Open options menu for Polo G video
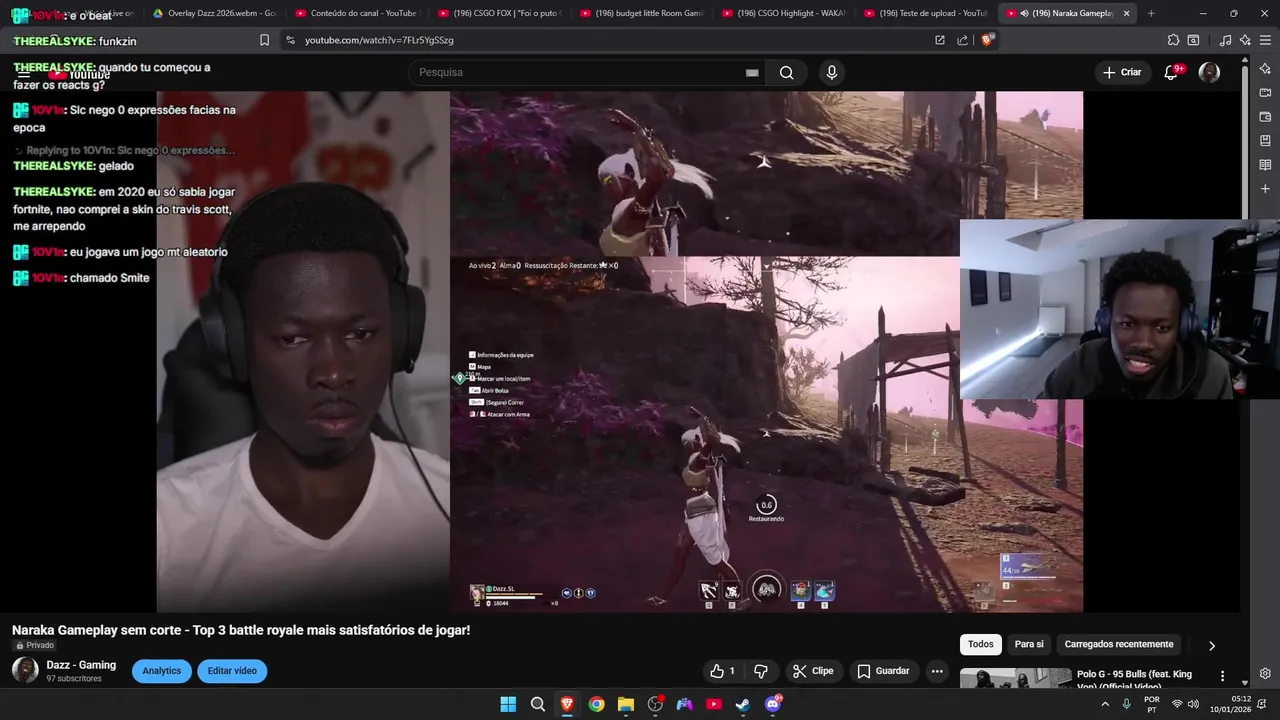 tap(1222, 676)
